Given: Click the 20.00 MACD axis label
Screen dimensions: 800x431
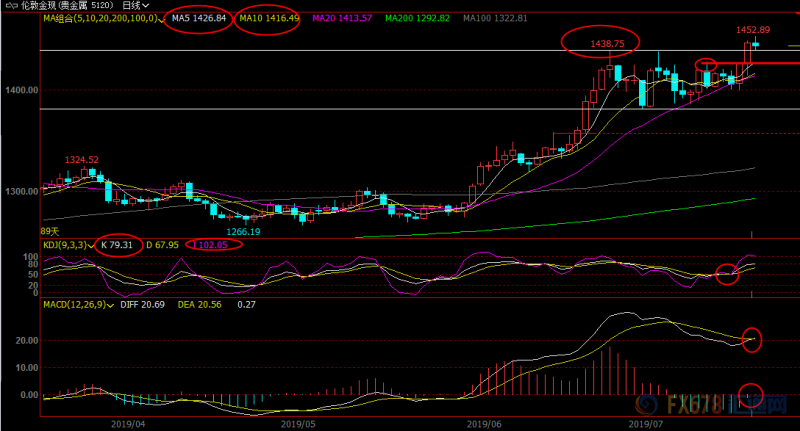Looking at the screenshot, I should click(27, 341).
